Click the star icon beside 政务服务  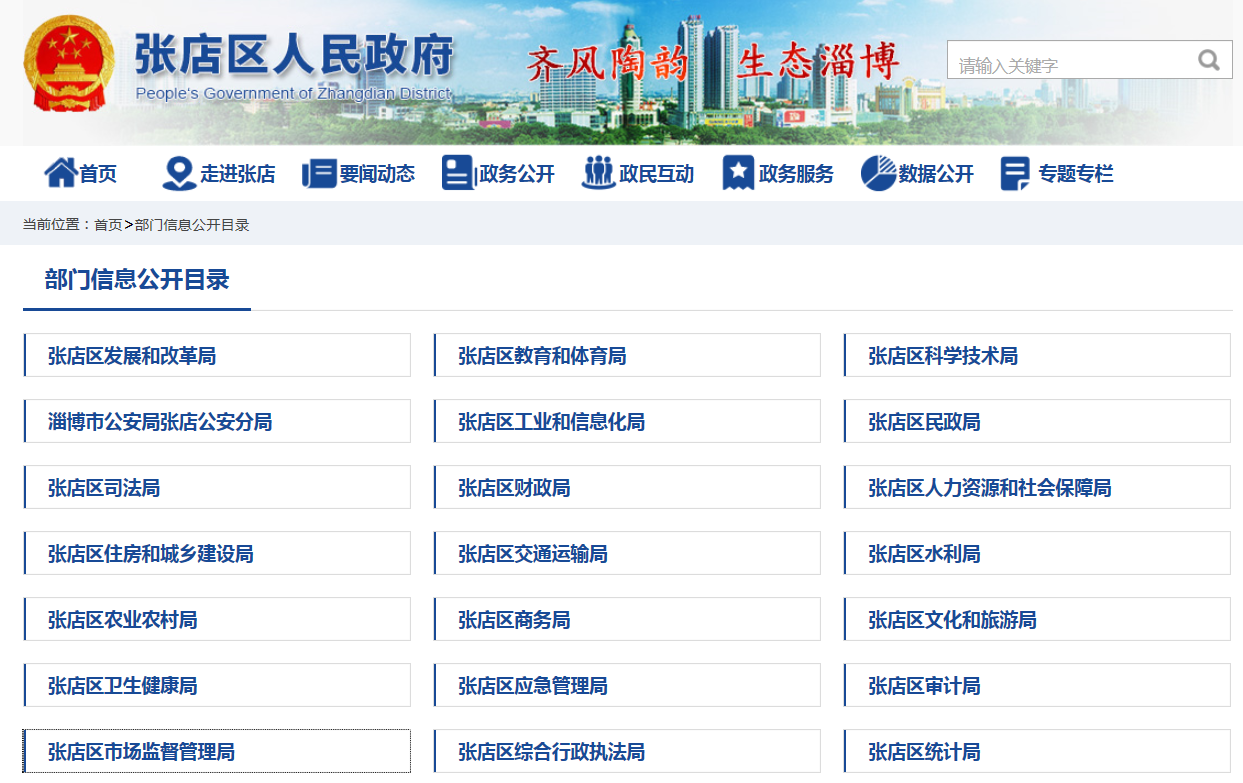point(738,173)
